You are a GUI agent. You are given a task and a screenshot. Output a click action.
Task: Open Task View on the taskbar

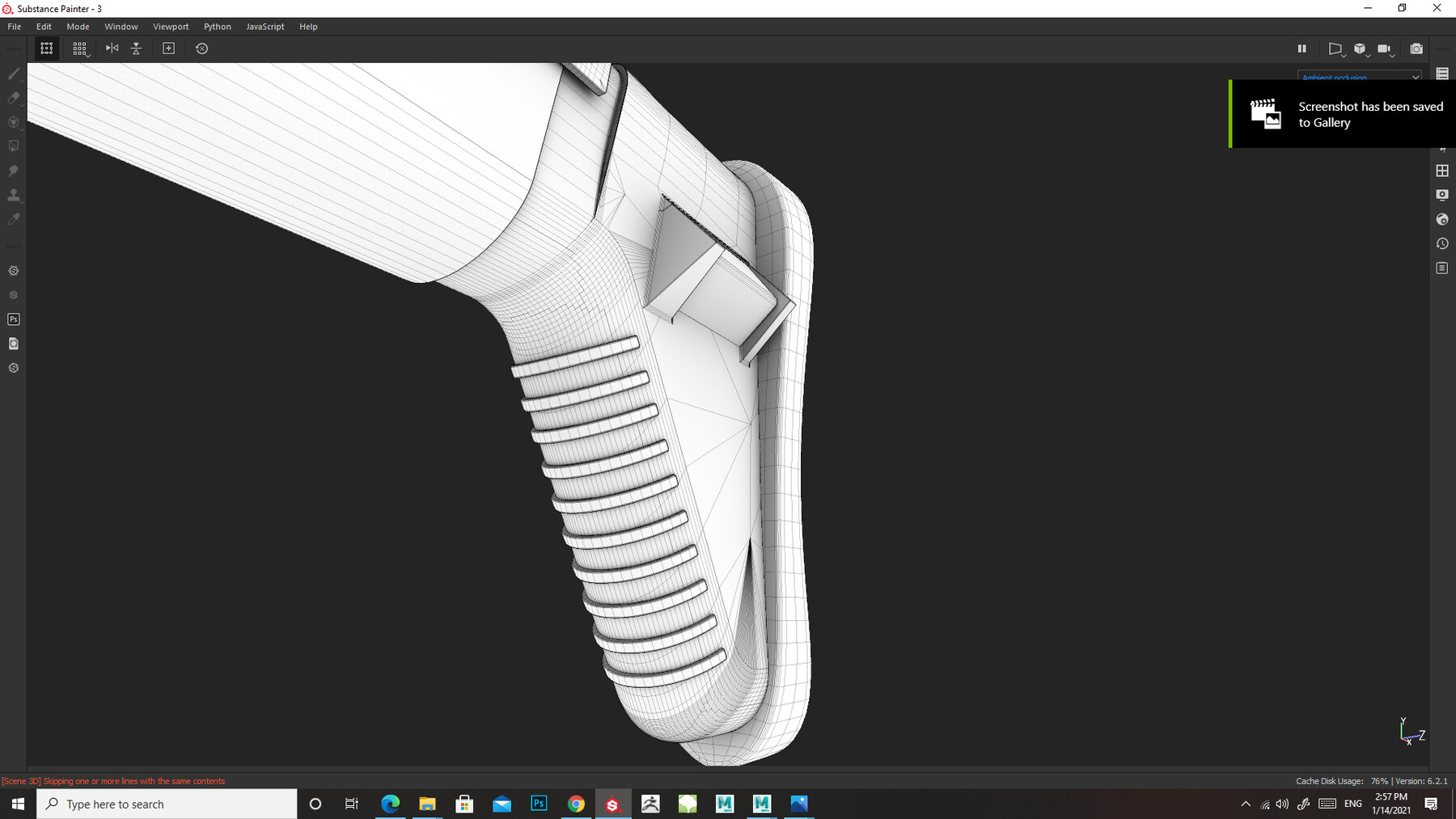352,804
